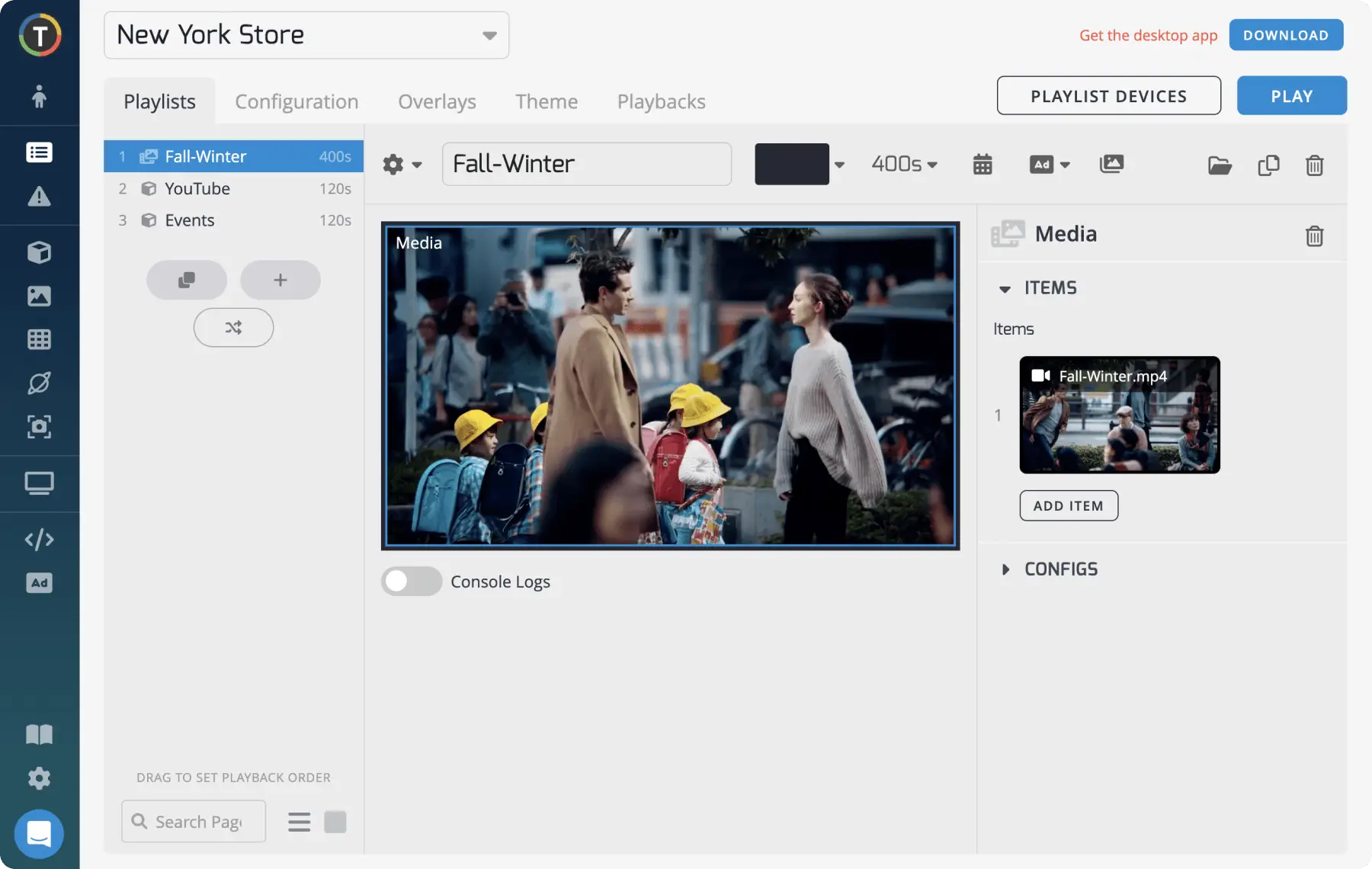1372x869 pixels.
Task: Open the Configuration tab
Action: point(297,101)
